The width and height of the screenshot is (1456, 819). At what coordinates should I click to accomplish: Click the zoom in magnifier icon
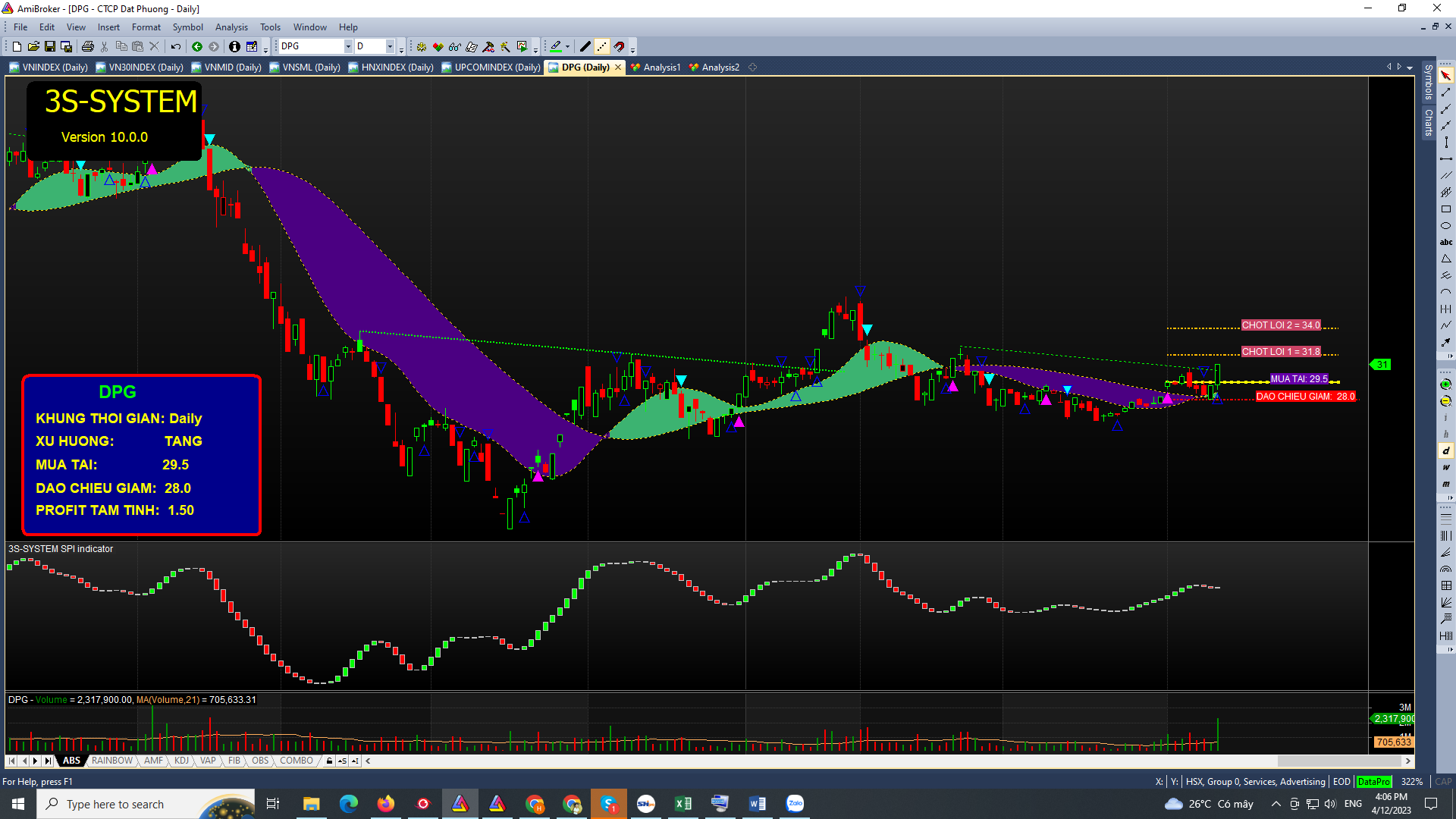pos(1445,384)
